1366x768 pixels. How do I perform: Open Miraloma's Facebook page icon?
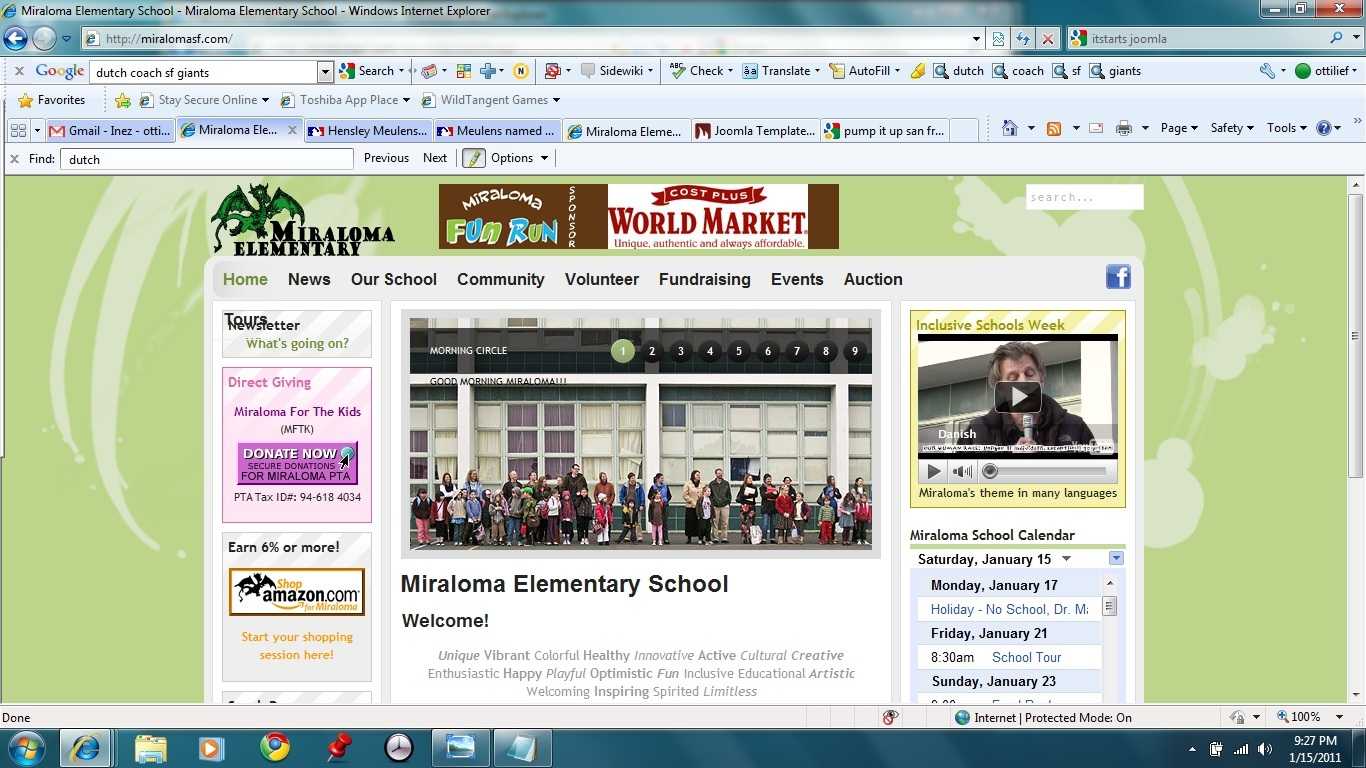1118,277
